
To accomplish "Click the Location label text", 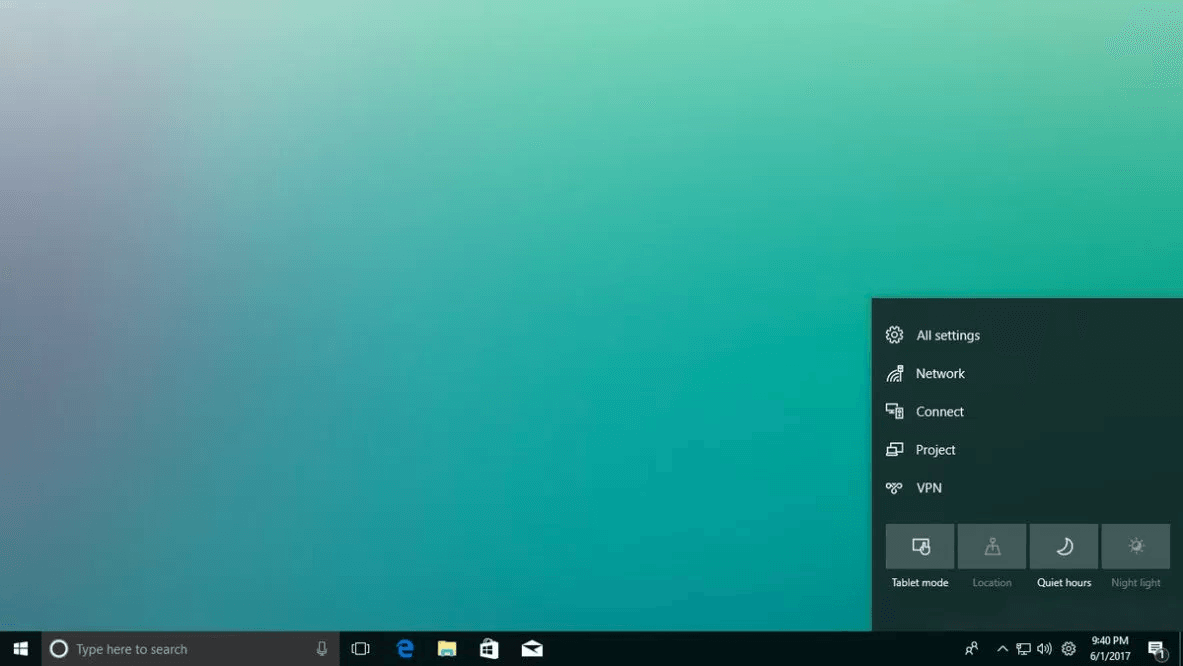I will 991,582.
